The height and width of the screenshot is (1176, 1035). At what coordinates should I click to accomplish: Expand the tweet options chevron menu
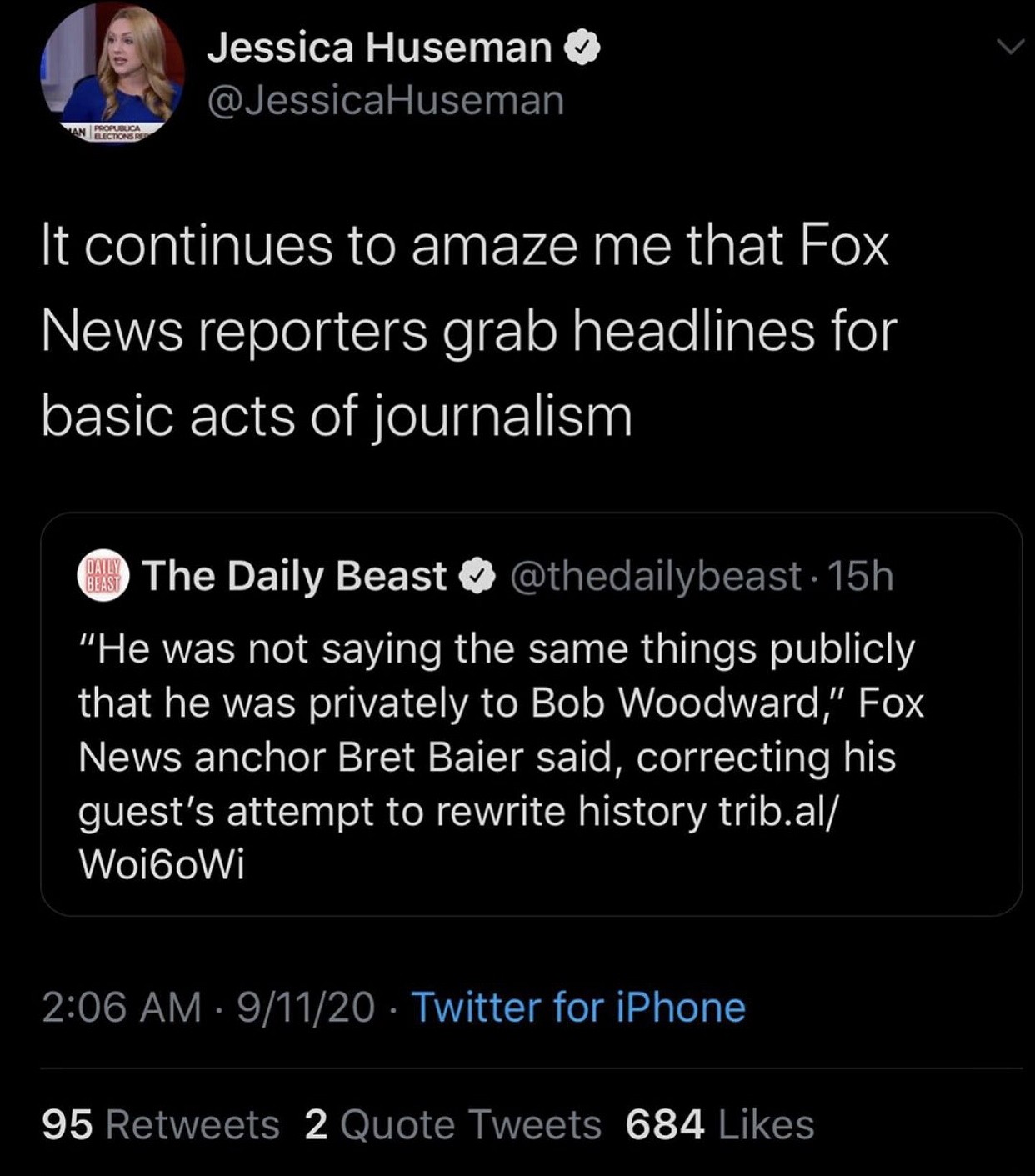click(1010, 48)
